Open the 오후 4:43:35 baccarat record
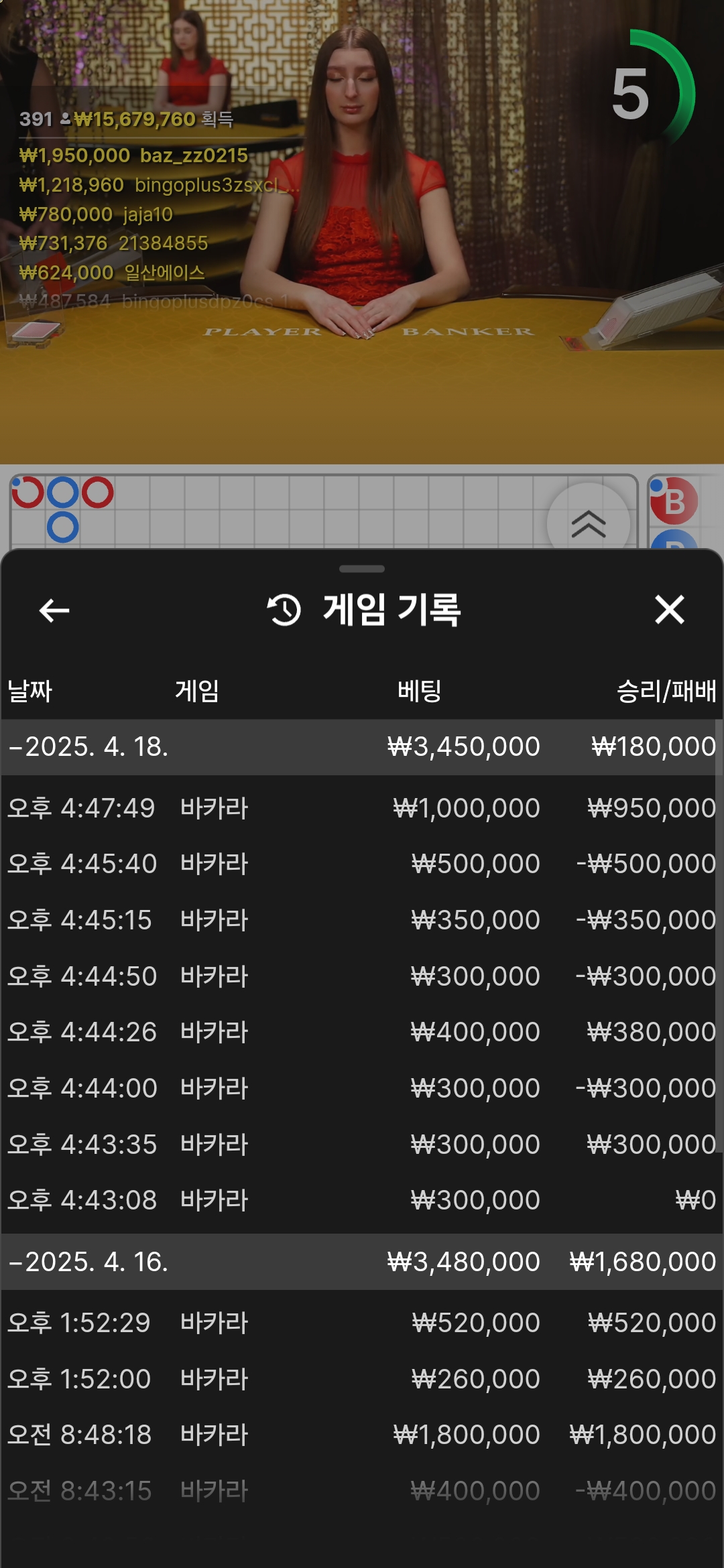 click(362, 1145)
